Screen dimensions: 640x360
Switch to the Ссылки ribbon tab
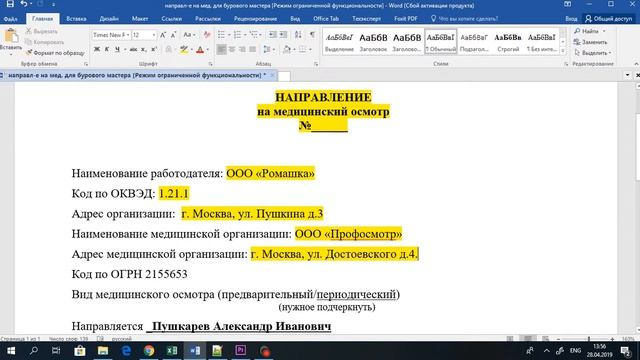pyautogui.click(x=171, y=19)
